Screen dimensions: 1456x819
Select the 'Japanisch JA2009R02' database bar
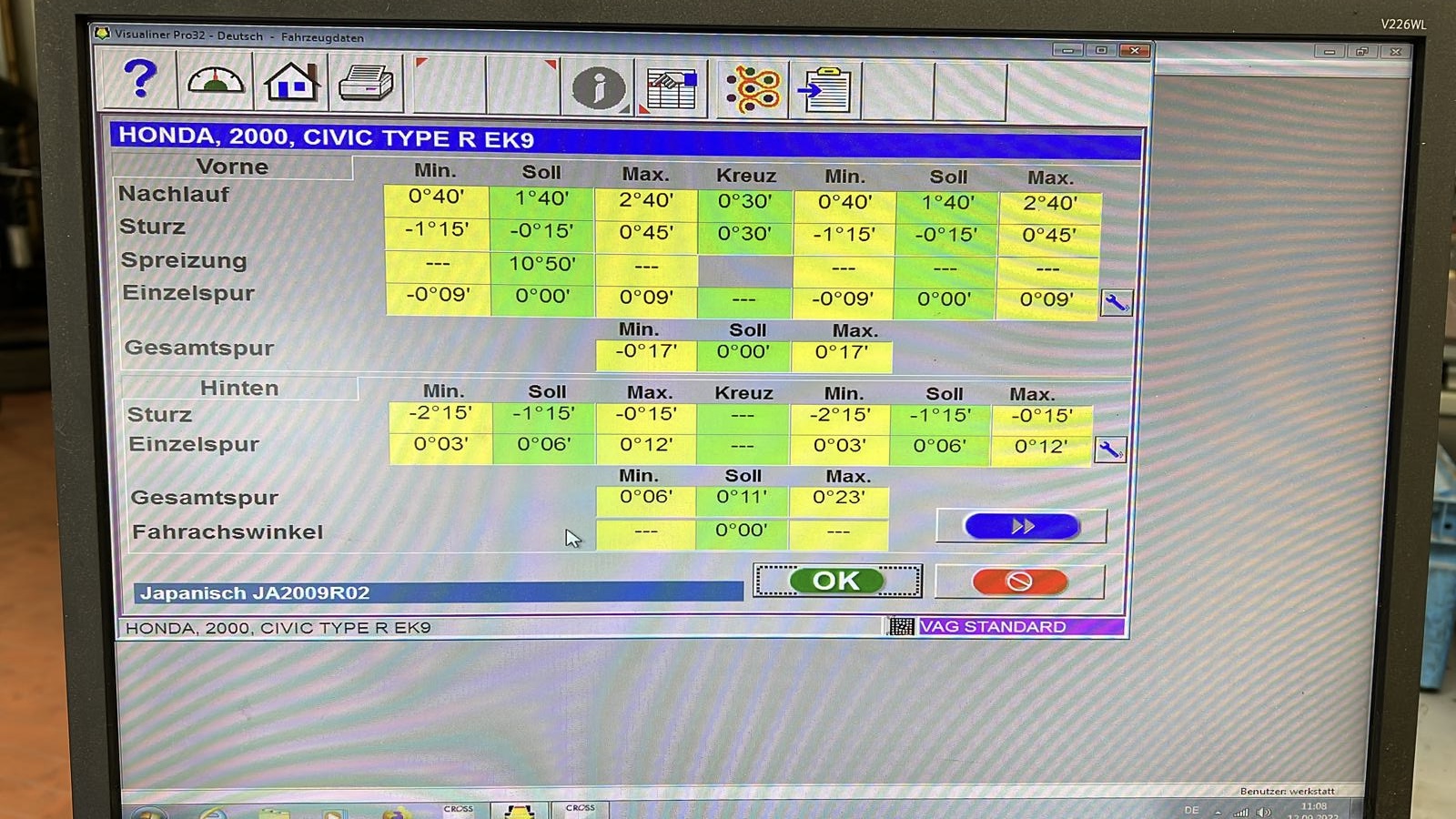tap(438, 592)
